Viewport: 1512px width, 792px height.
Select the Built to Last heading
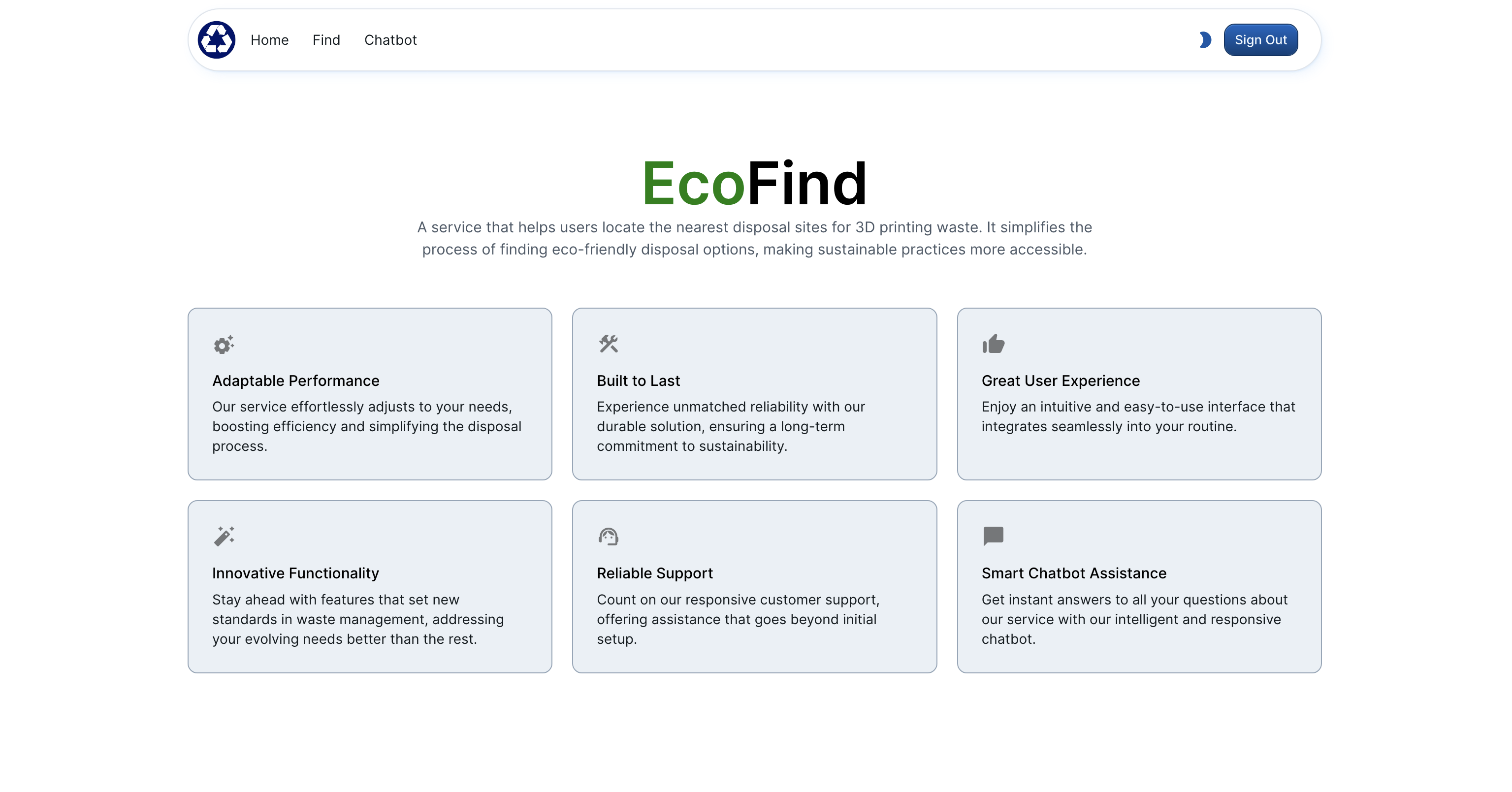pyautogui.click(x=638, y=381)
